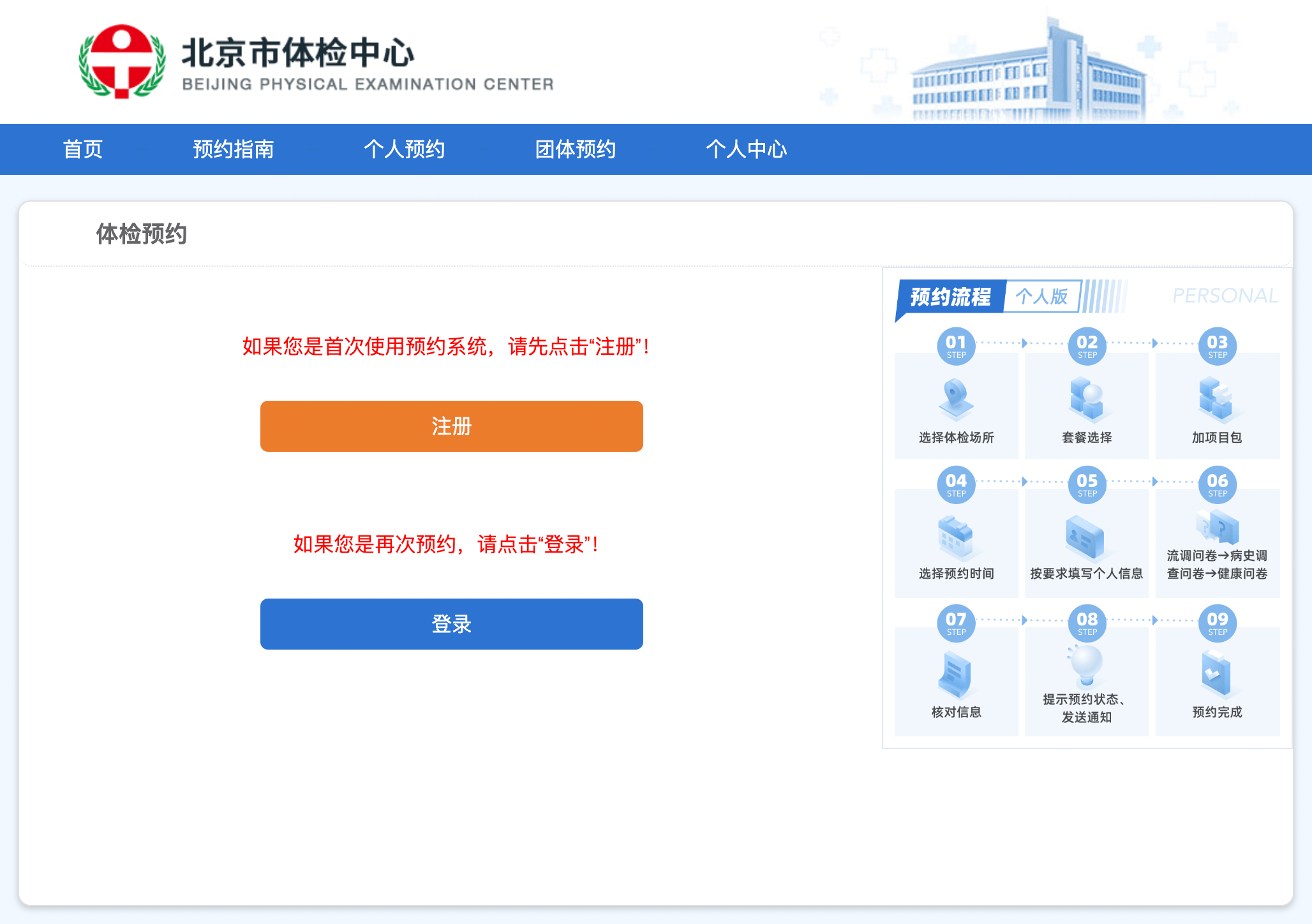1312x924 pixels.
Task: Open 个人中心 in navigation bar
Action: tap(747, 149)
